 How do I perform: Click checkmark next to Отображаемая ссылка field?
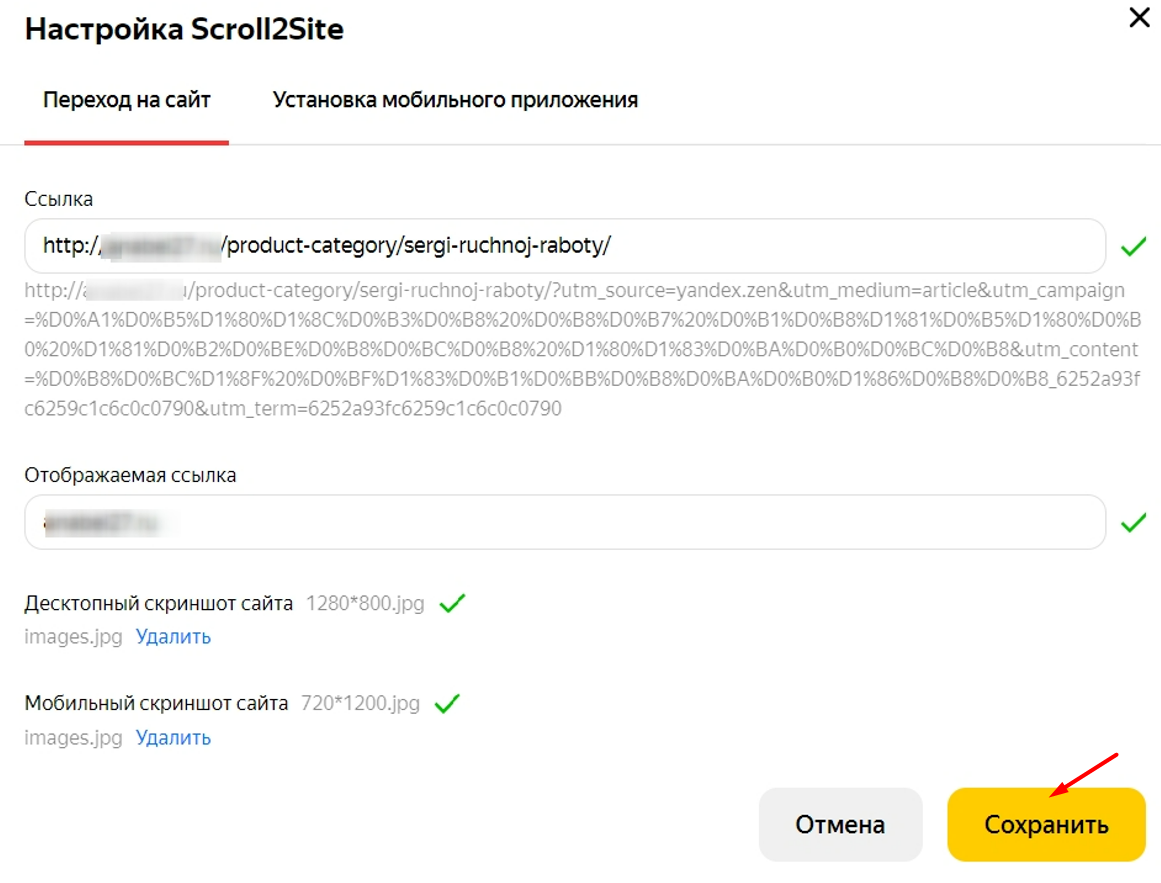coord(1133,522)
